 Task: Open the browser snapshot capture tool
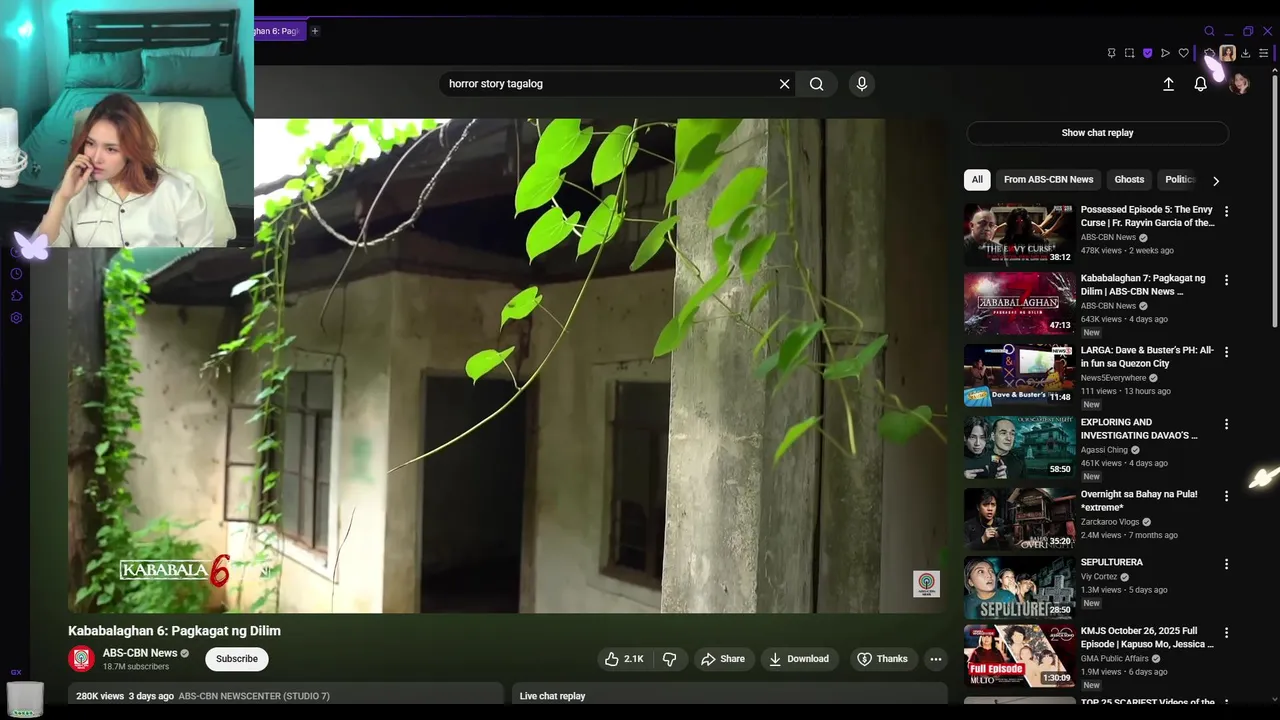(1129, 53)
